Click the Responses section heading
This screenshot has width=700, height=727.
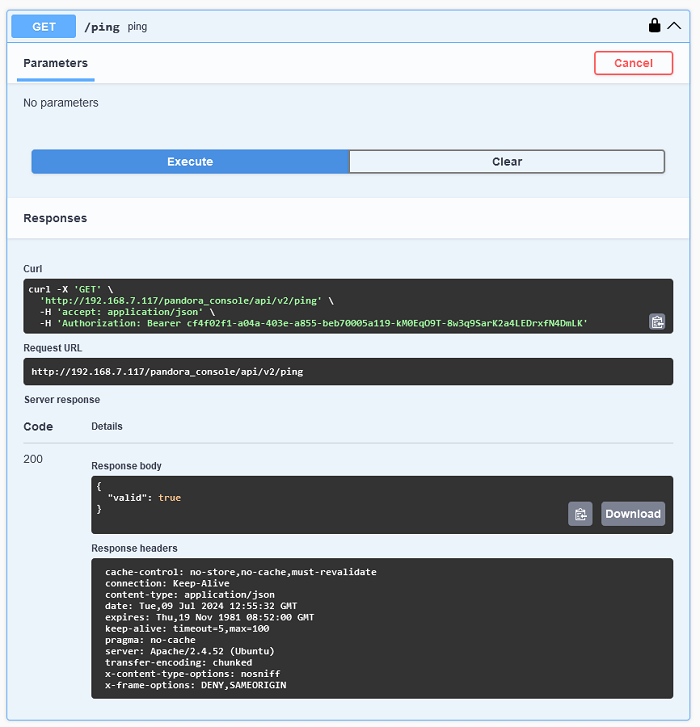[55, 218]
